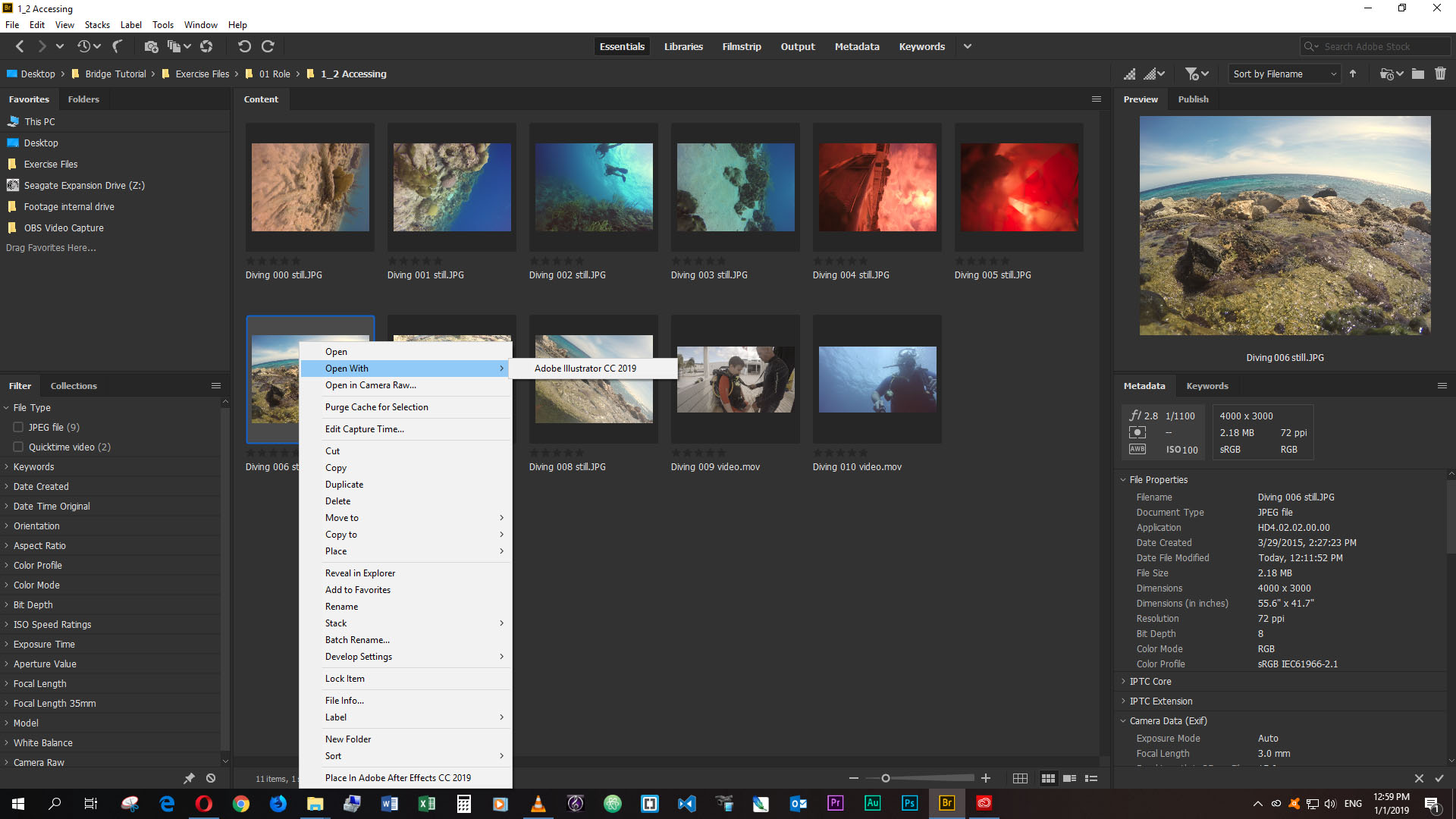Image resolution: width=1456 pixels, height=819 pixels.
Task: Select the Rotate 90° clockwise icon
Action: pyautogui.click(x=268, y=46)
